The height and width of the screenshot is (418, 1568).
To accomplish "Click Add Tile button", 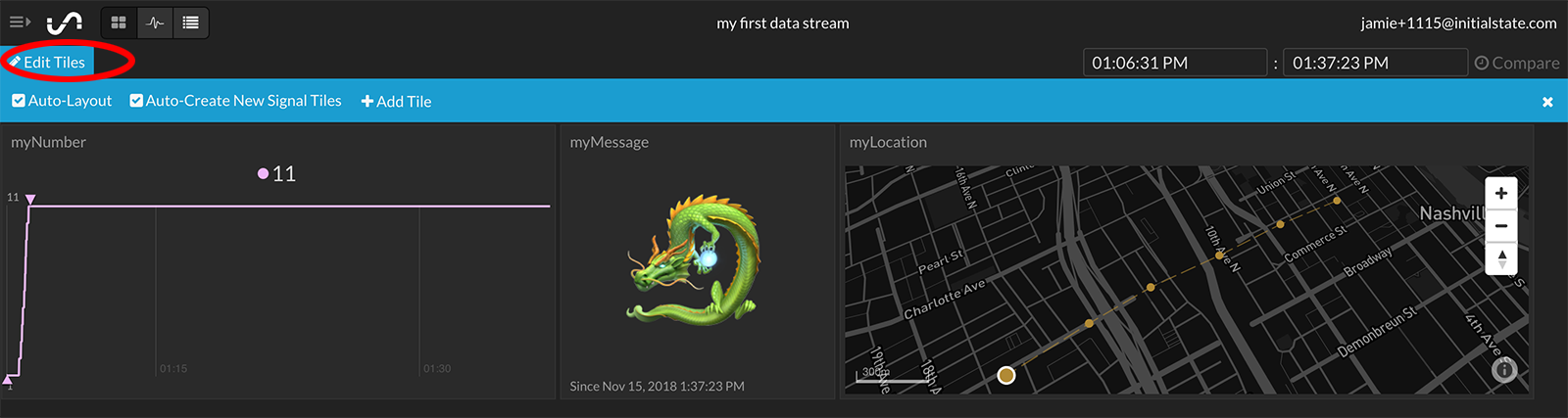I will (x=396, y=102).
